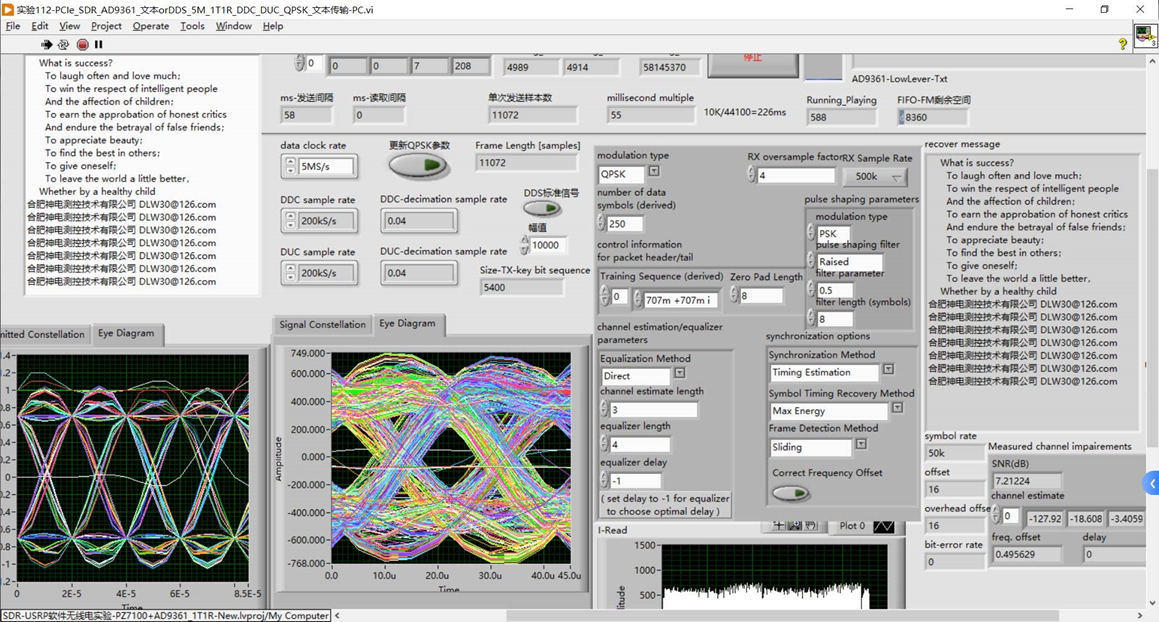Open Synchronization Method Timing Estimation dropdown

tap(888, 369)
